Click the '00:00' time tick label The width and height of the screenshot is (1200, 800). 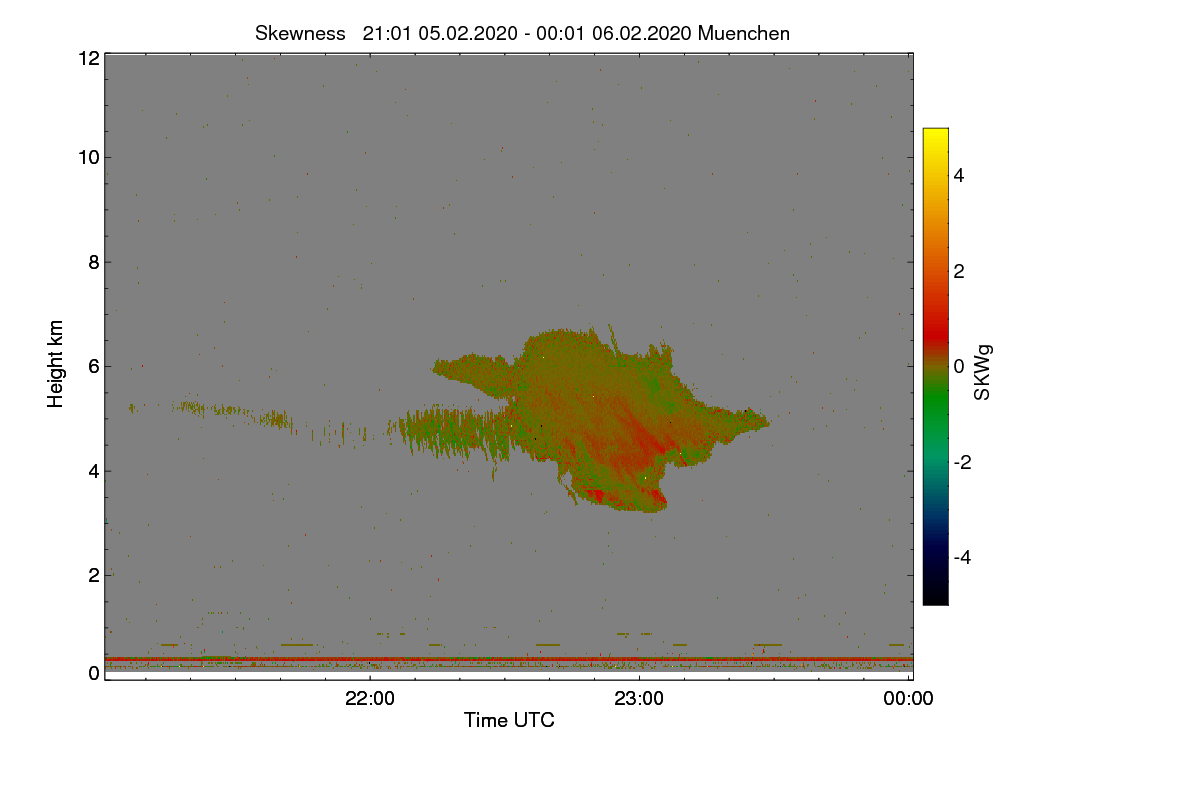(x=909, y=699)
